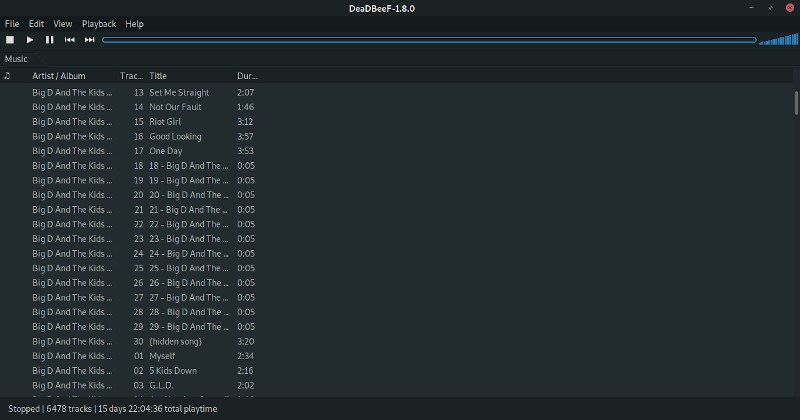Select the track titled '22 - Big D And The ...'
The image size is (800, 420).
pyautogui.click(x=189, y=224)
